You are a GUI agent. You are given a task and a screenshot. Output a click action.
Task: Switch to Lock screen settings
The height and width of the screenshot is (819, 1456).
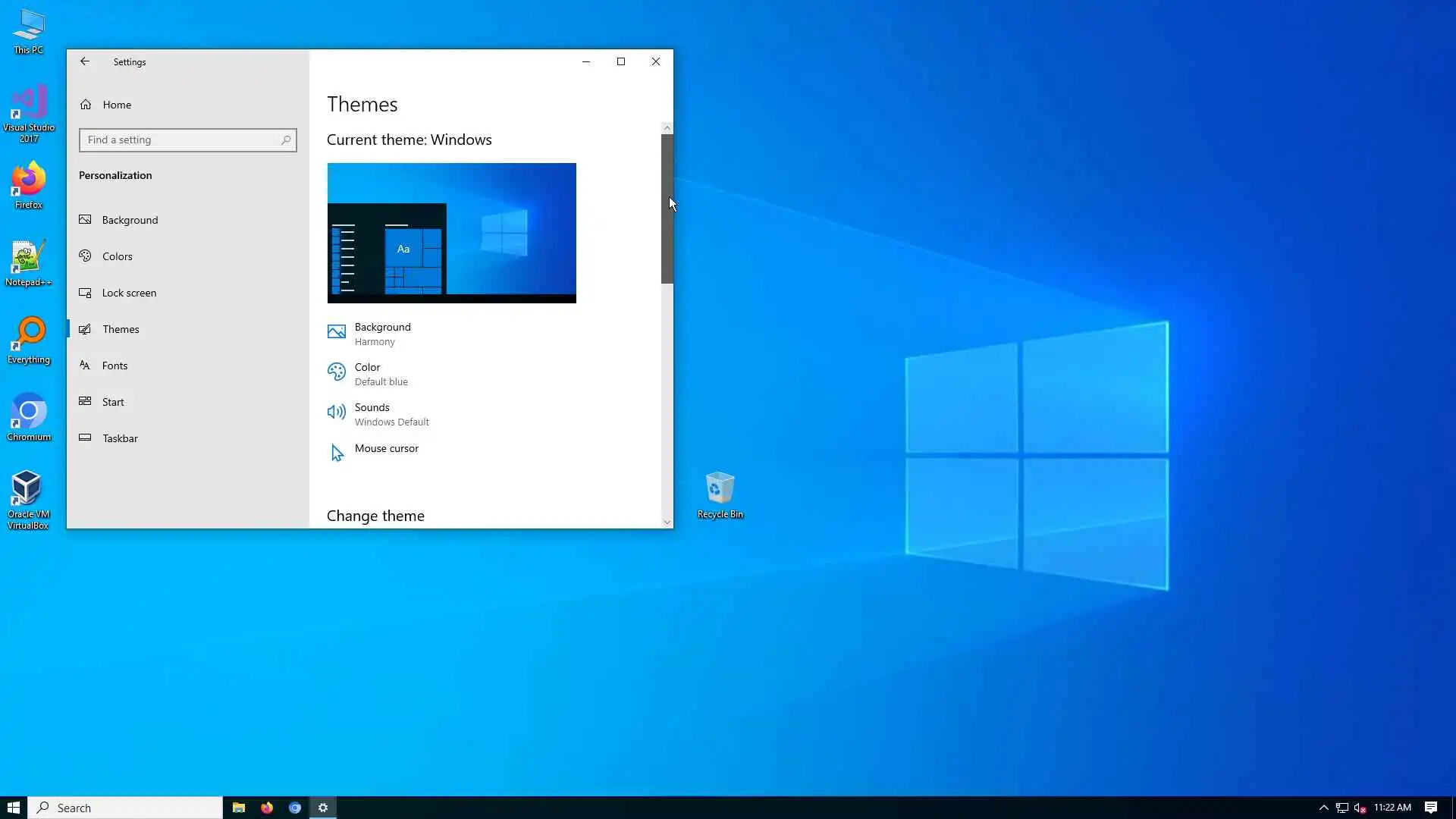pos(129,293)
